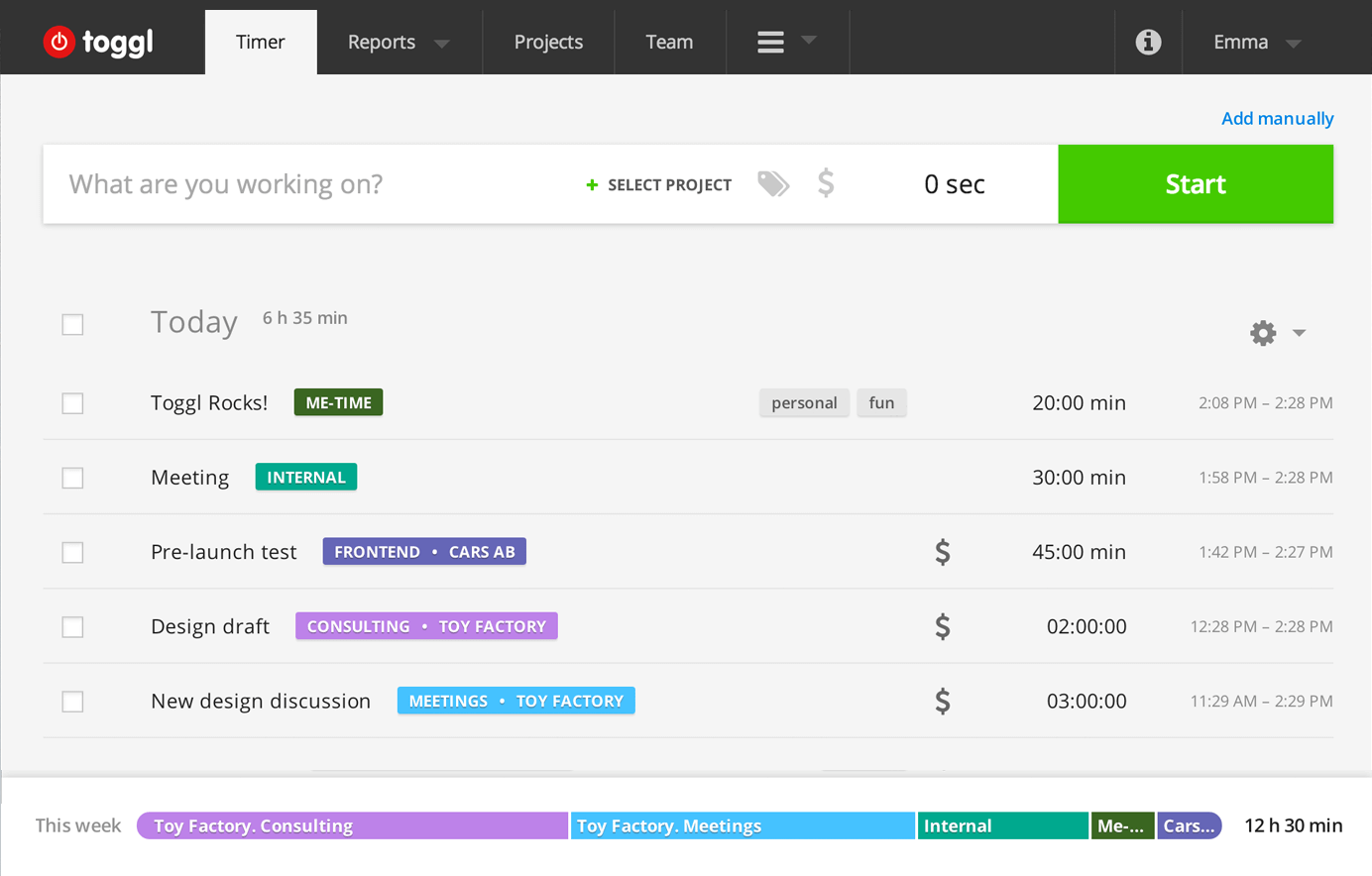Click the 03:00:00 duration
Viewport: 1372px width, 876px height.
[1086, 702]
